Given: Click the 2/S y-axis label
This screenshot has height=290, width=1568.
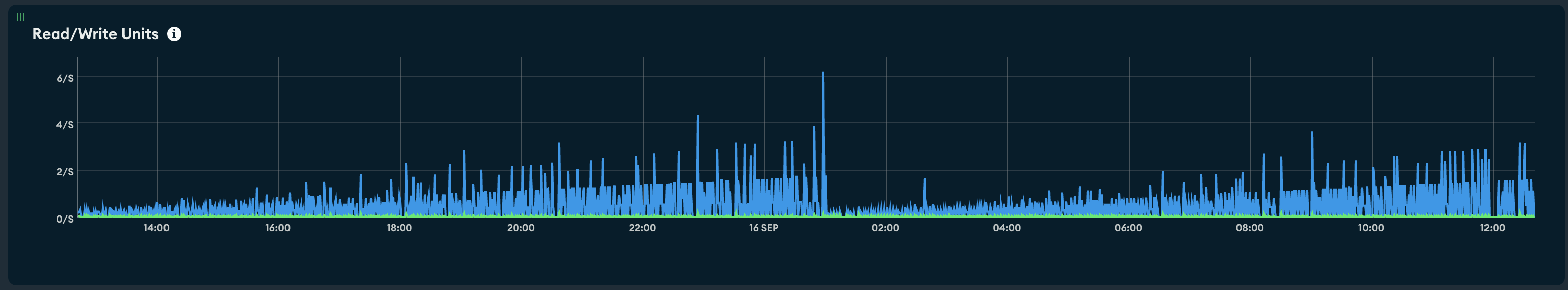Looking at the screenshot, I should (65, 172).
